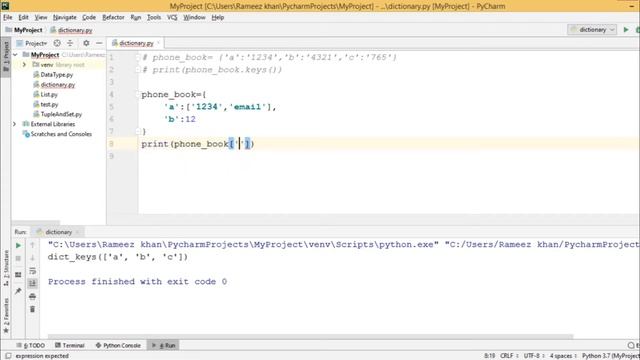Open the File menu
640x360 pixels.
click(x=8, y=17)
